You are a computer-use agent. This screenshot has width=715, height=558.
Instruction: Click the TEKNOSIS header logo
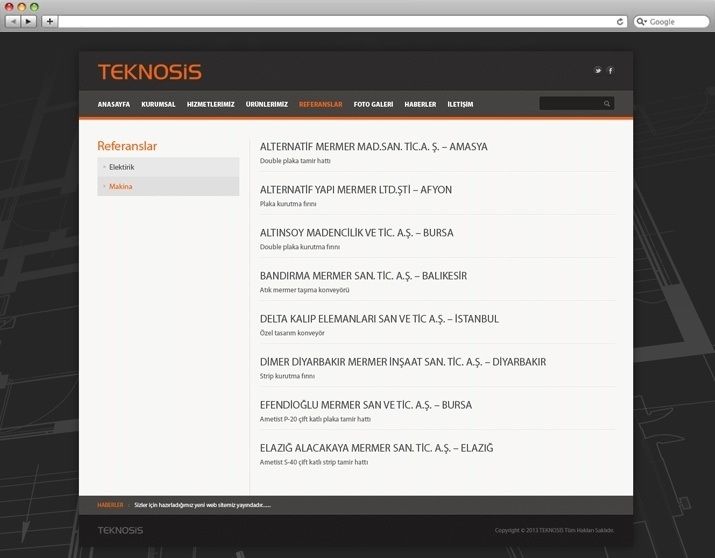[x=150, y=72]
